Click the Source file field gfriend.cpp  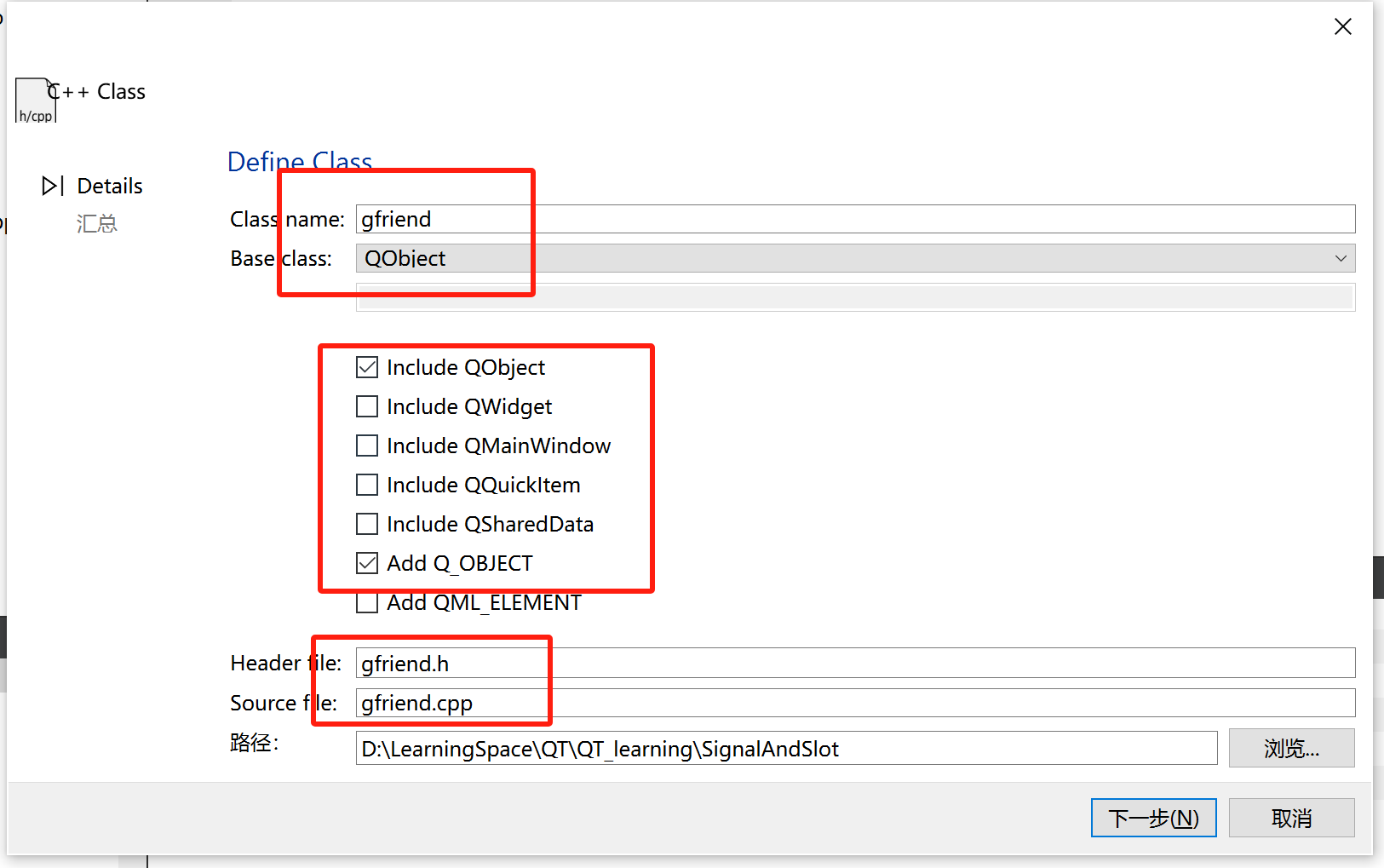point(855,703)
